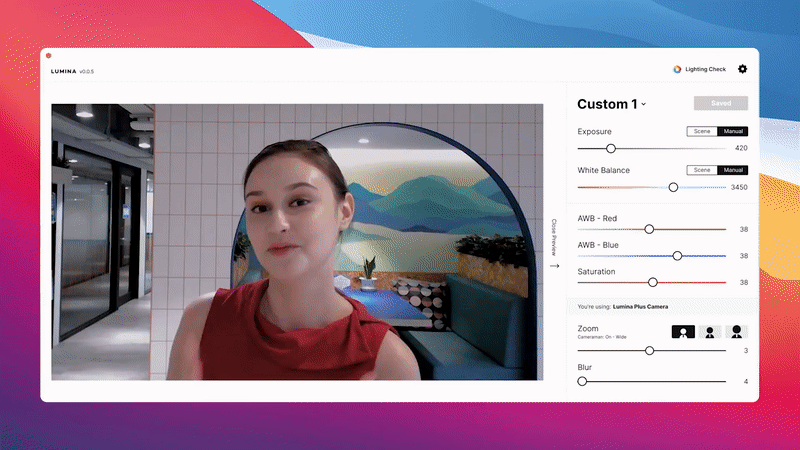Click the Zoom slider handle
Screen dimensions: 800x450
pyautogui.click(x=649, y=351)
